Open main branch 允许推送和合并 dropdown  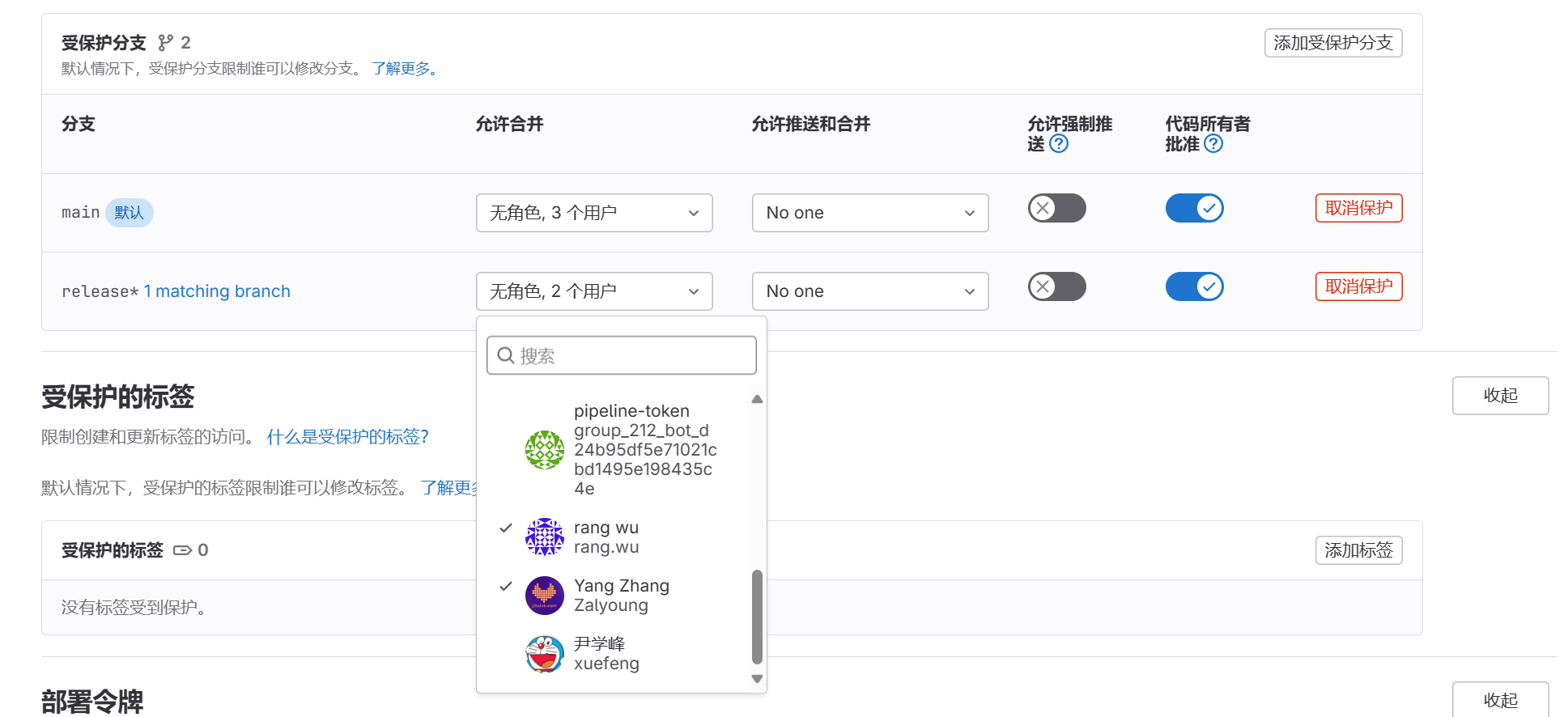pos(869,213)
